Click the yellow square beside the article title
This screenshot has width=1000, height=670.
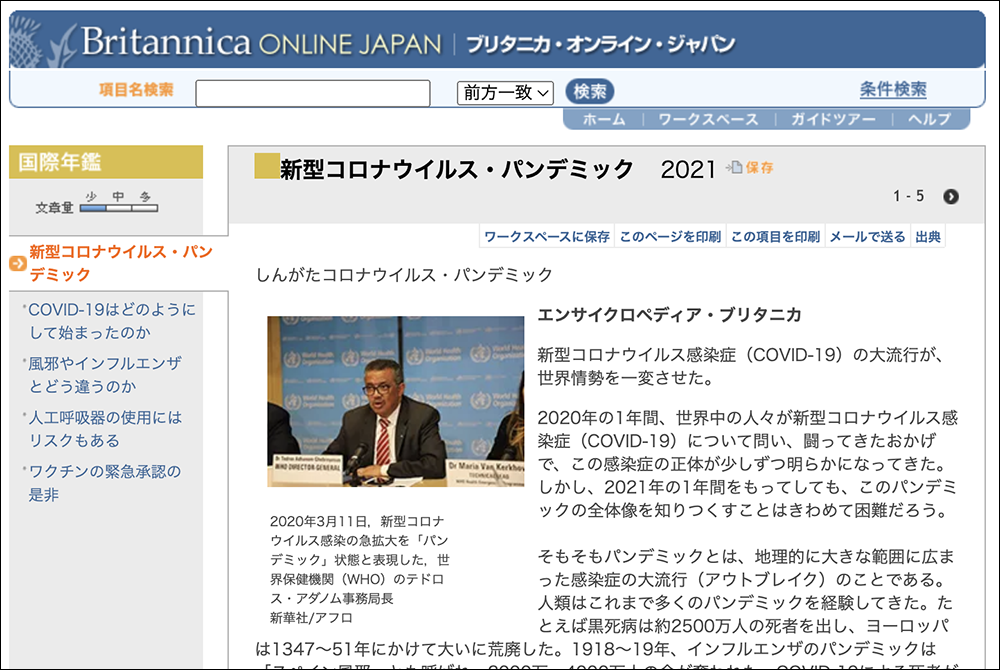tap(267, 166)
